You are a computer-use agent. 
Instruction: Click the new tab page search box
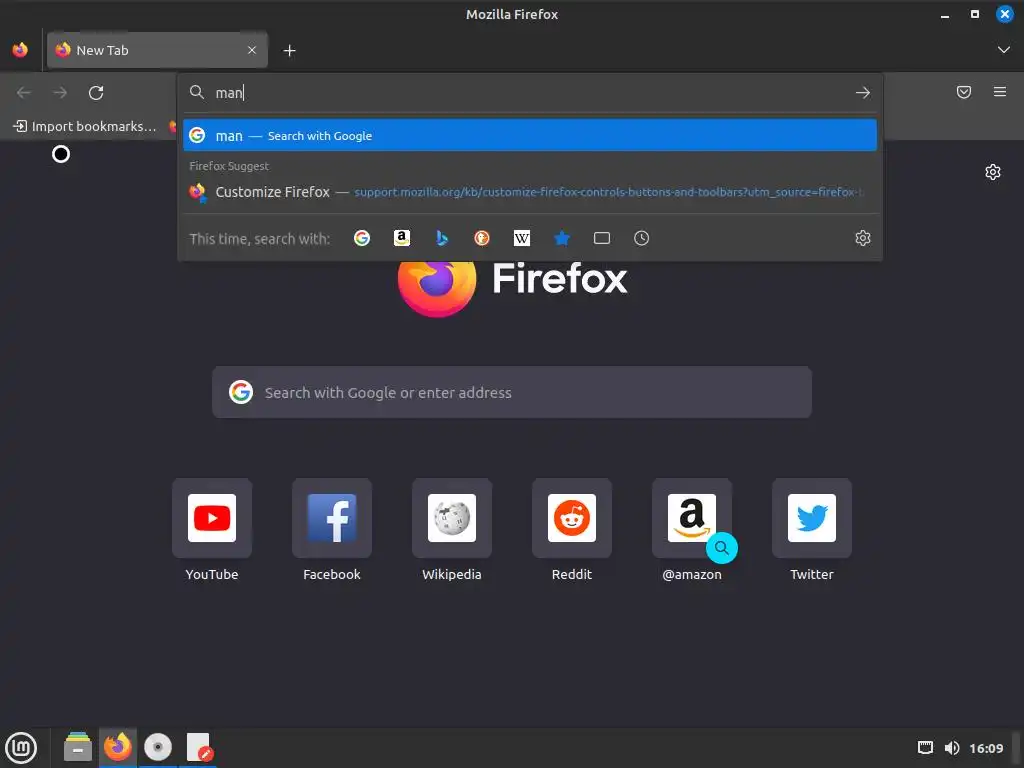511,392
